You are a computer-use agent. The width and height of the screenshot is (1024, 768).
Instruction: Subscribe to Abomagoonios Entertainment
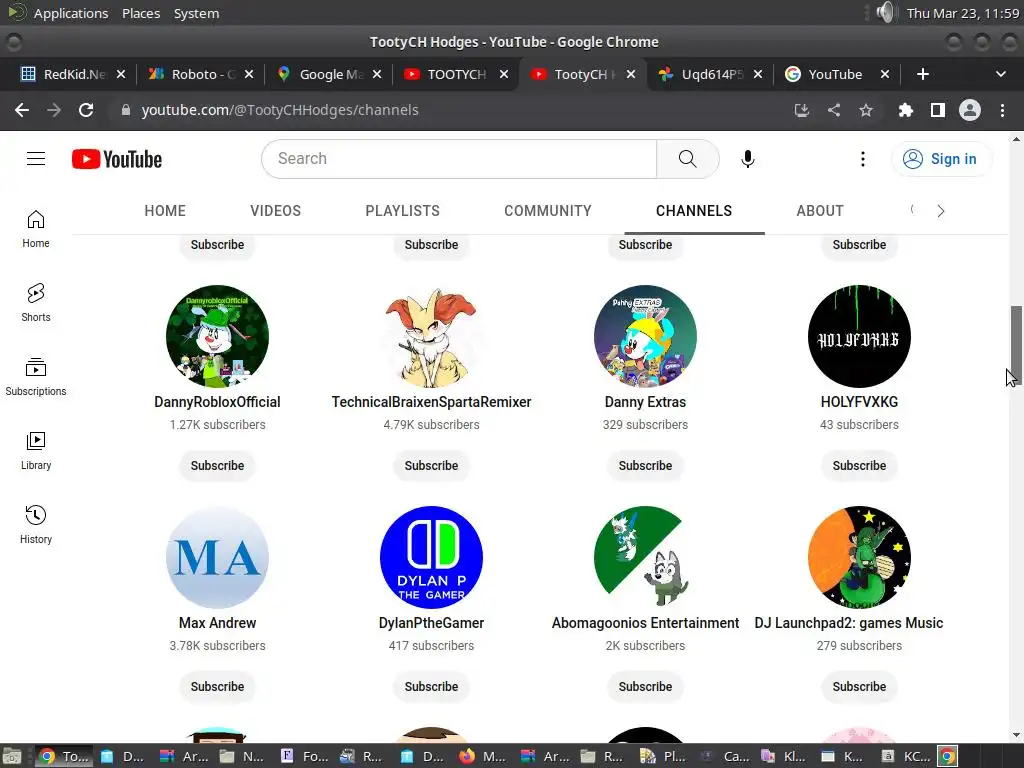(x=645, y=686)
